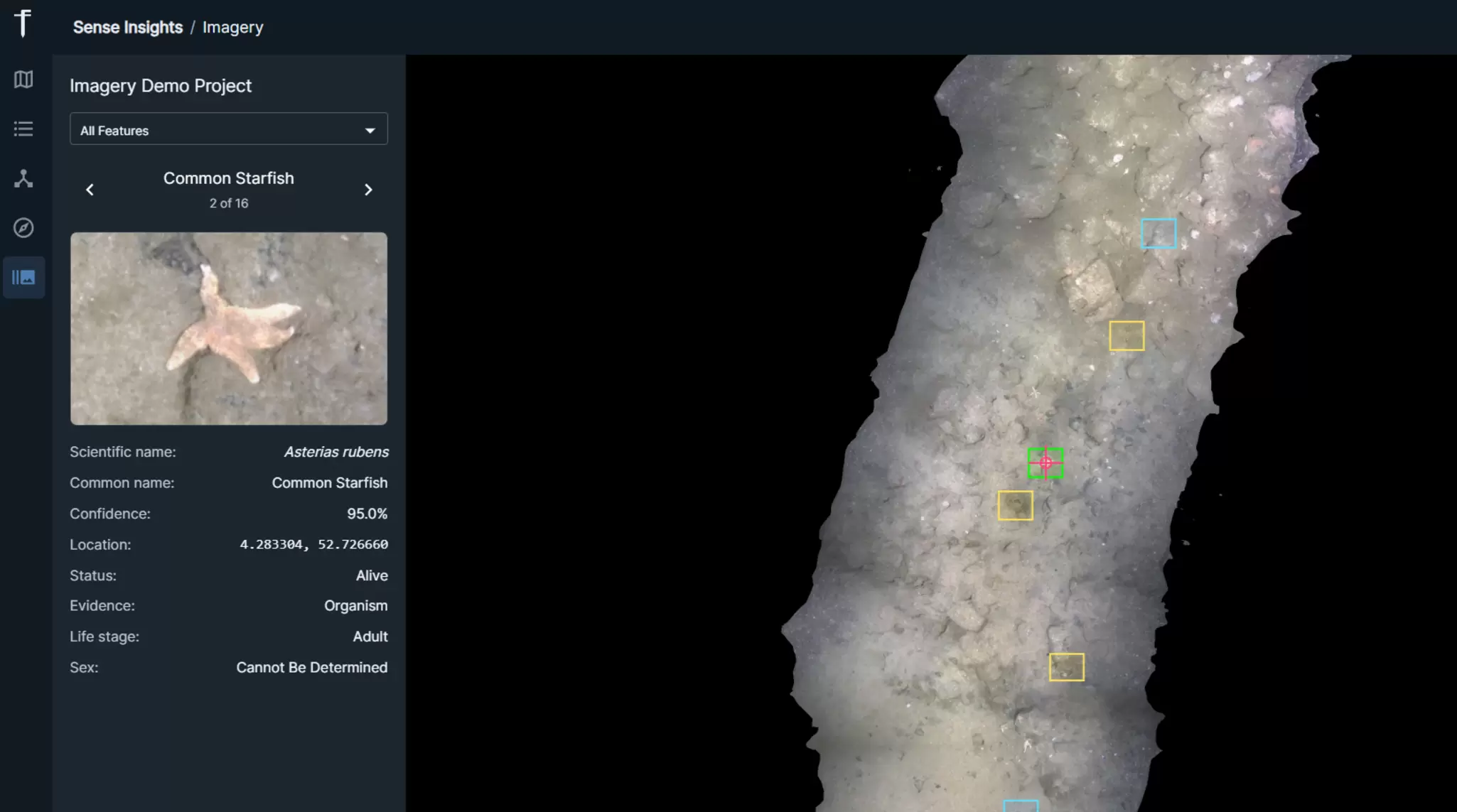Select the yellow box just below the green marker

(1015, 506)
